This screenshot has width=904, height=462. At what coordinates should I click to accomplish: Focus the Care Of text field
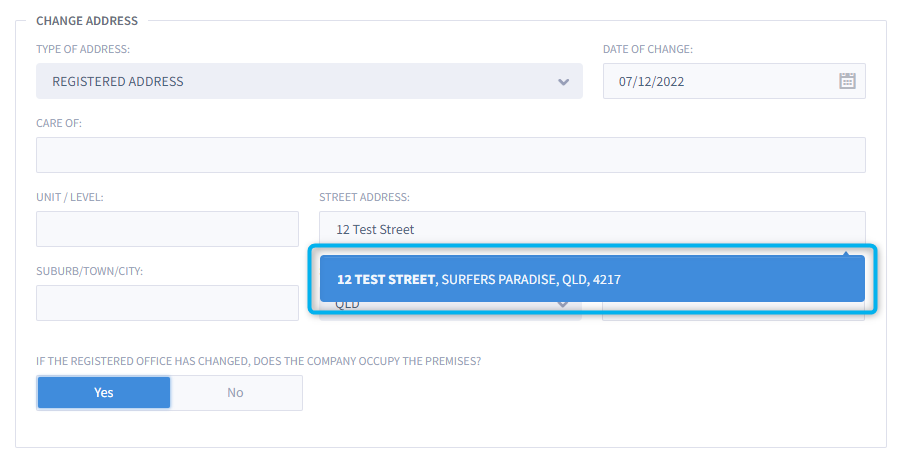[x=450, y=155]
